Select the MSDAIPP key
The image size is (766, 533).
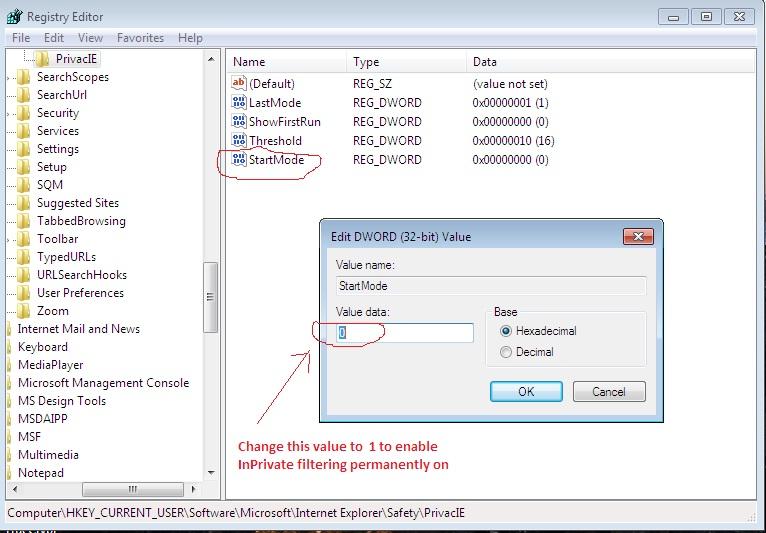pos(43,419)
